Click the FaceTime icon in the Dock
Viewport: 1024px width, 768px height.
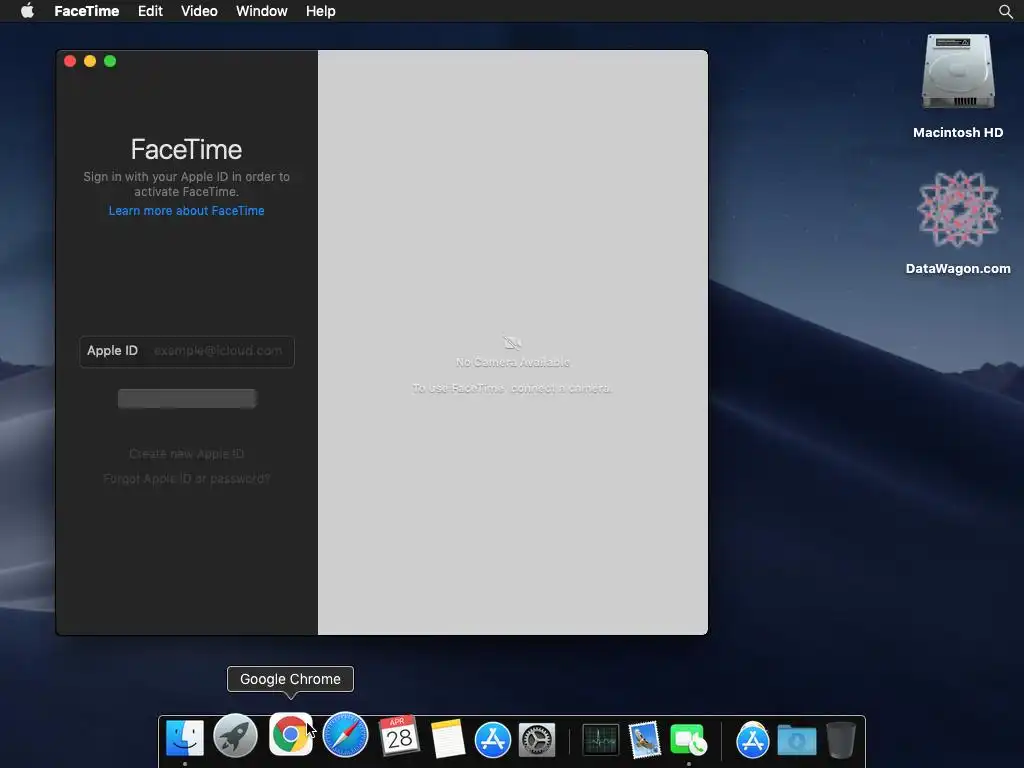pos(688,741)
